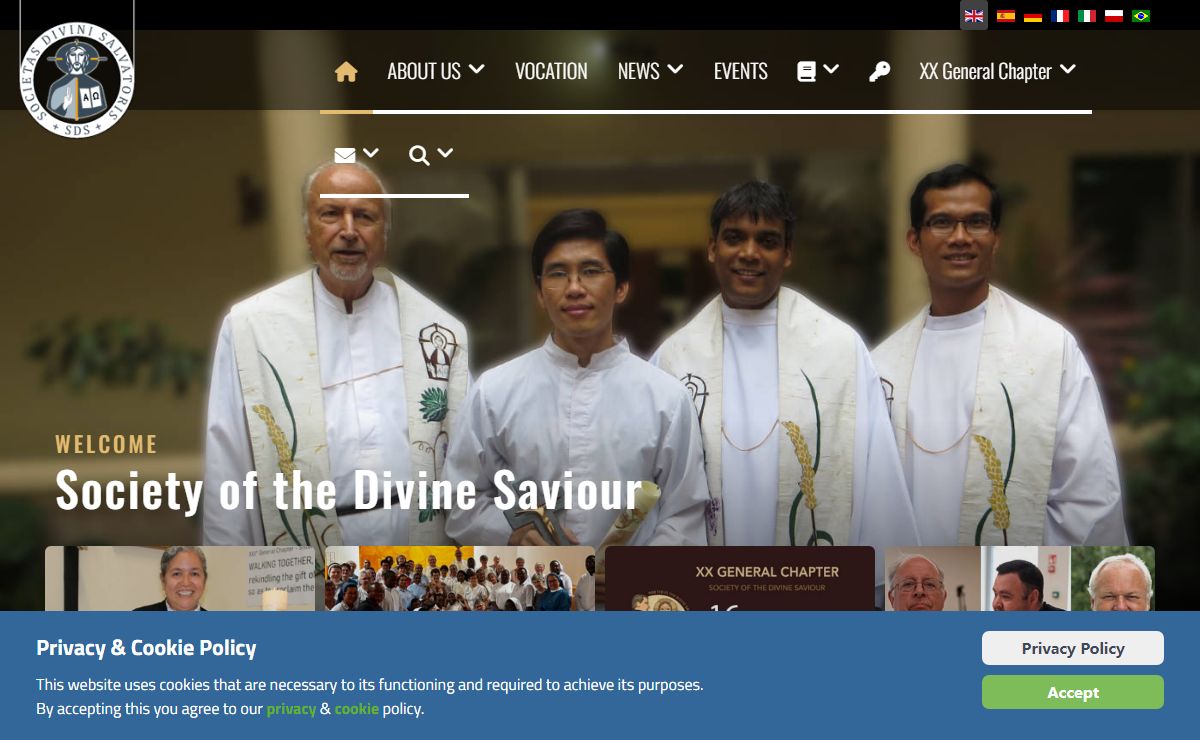Click the Accept cookies button
This screenshot has height=740, width=1200.
(x=1073, y=692)
